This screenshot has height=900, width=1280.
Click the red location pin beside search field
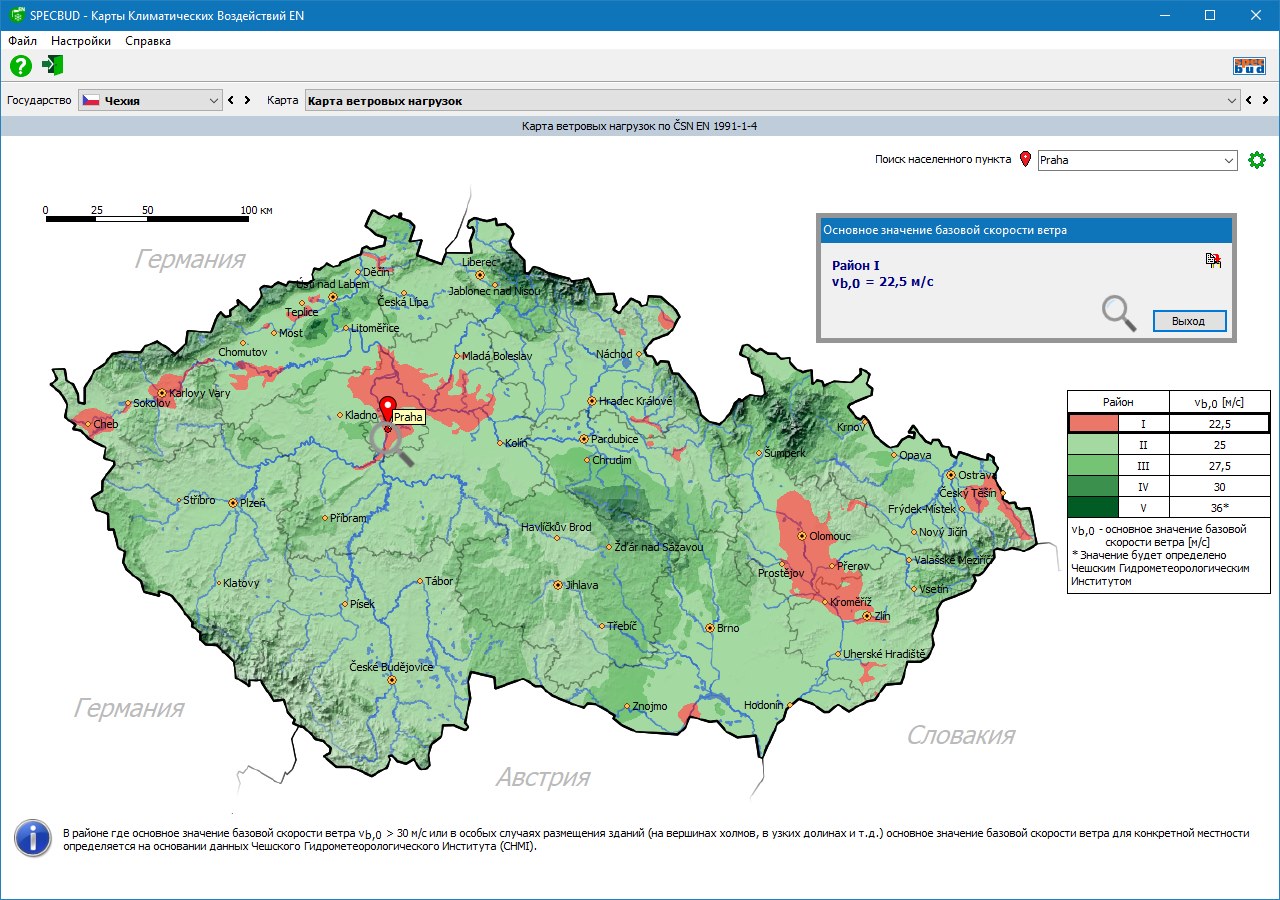click(x=1025, y=159)
